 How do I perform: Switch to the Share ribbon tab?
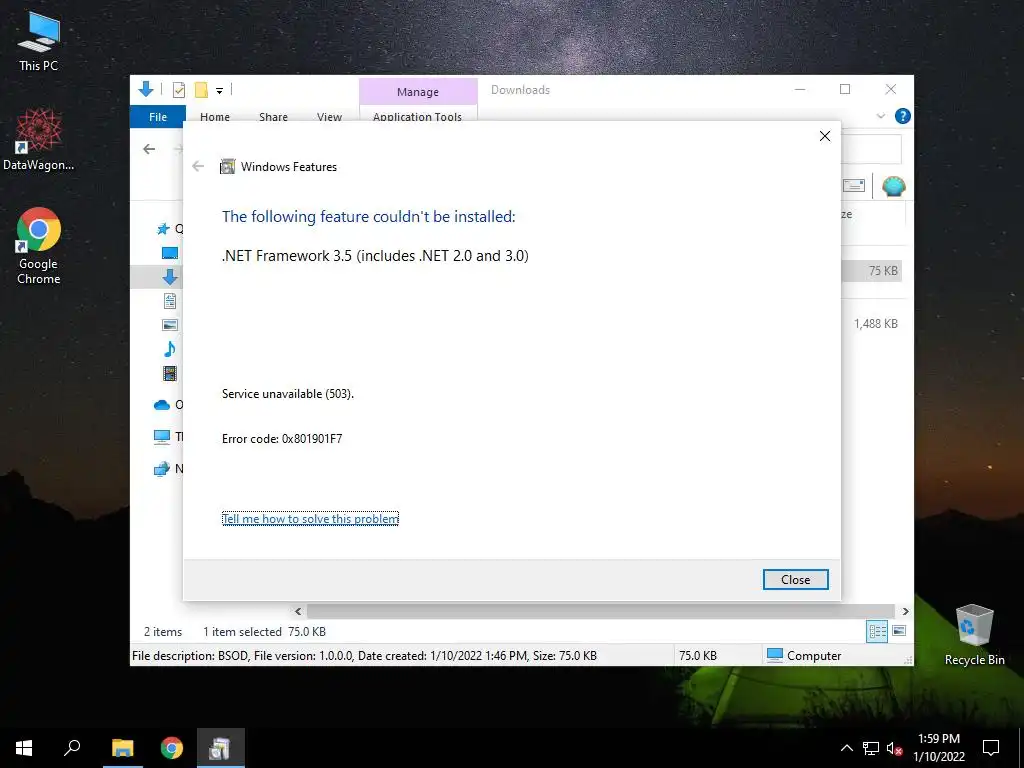273,116
